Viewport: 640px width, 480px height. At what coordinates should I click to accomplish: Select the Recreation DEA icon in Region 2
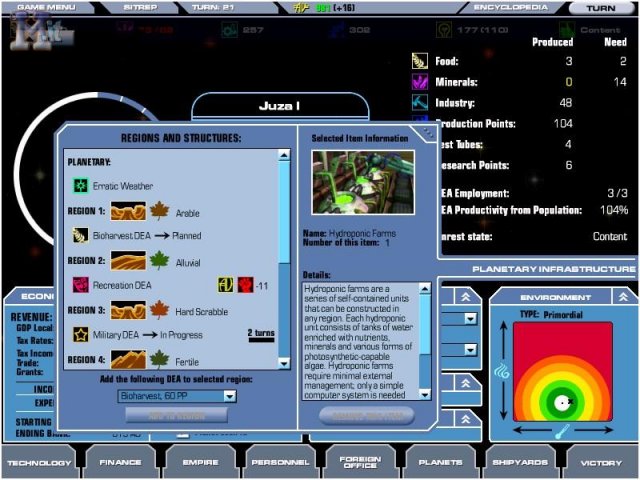coord(80,286)
